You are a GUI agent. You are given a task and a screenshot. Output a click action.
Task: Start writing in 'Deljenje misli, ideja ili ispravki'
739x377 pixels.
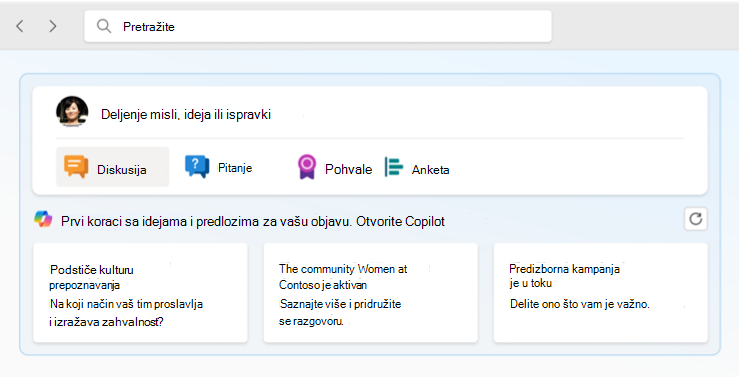(x=186, y=115)
